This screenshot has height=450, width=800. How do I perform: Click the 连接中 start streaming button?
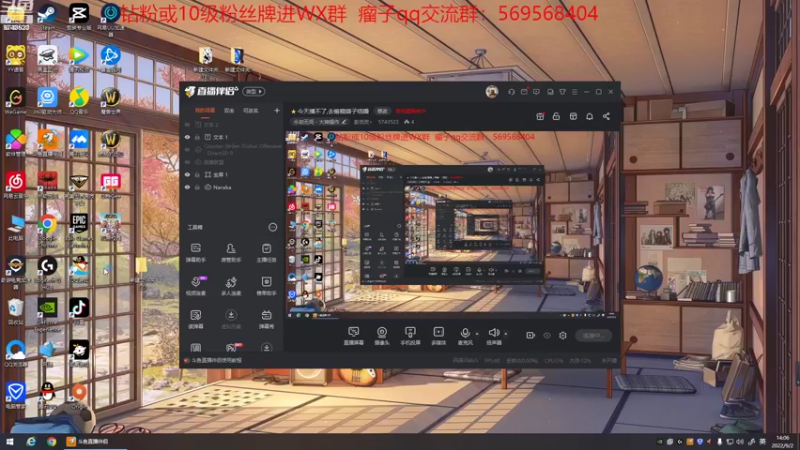[593, 335]
